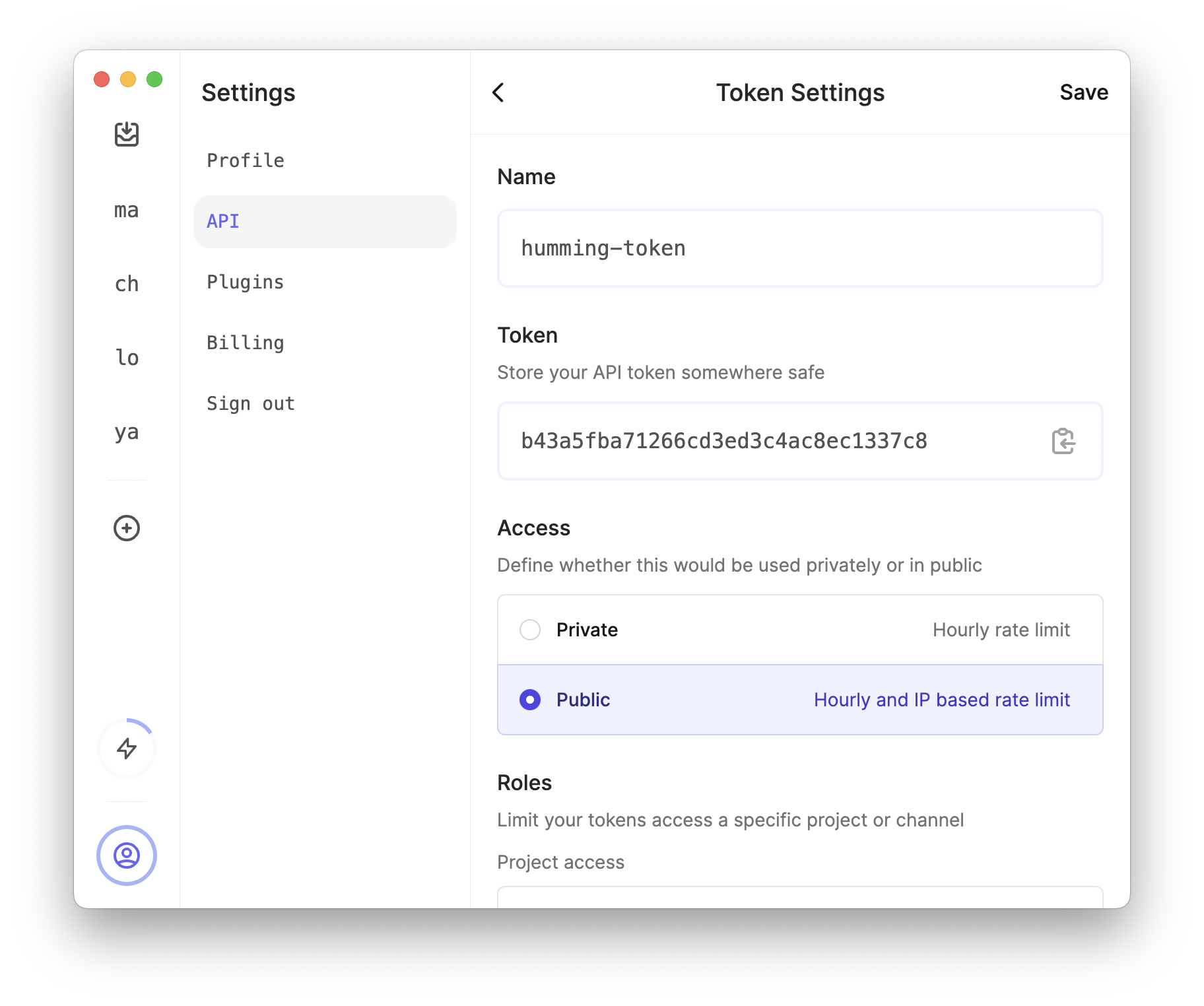Open the lightning bolt usage indicator
Viewport: 1204px width, 1006px height.
[127, 748]
